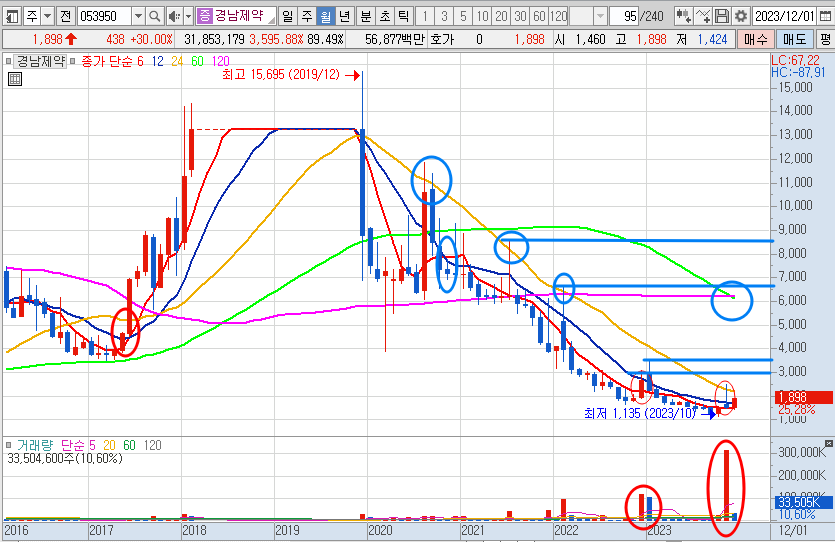
Task: Expand the speaker options dropdown arrow
Action: [188, 17]
